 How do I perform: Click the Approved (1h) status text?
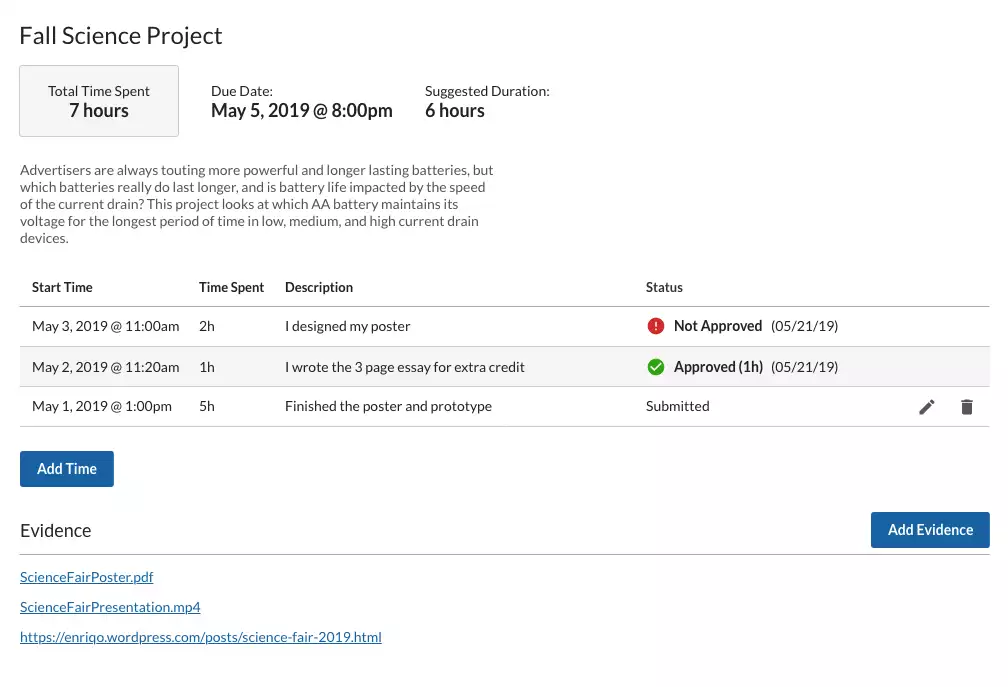pyautogui.click(x=718, y=367)
